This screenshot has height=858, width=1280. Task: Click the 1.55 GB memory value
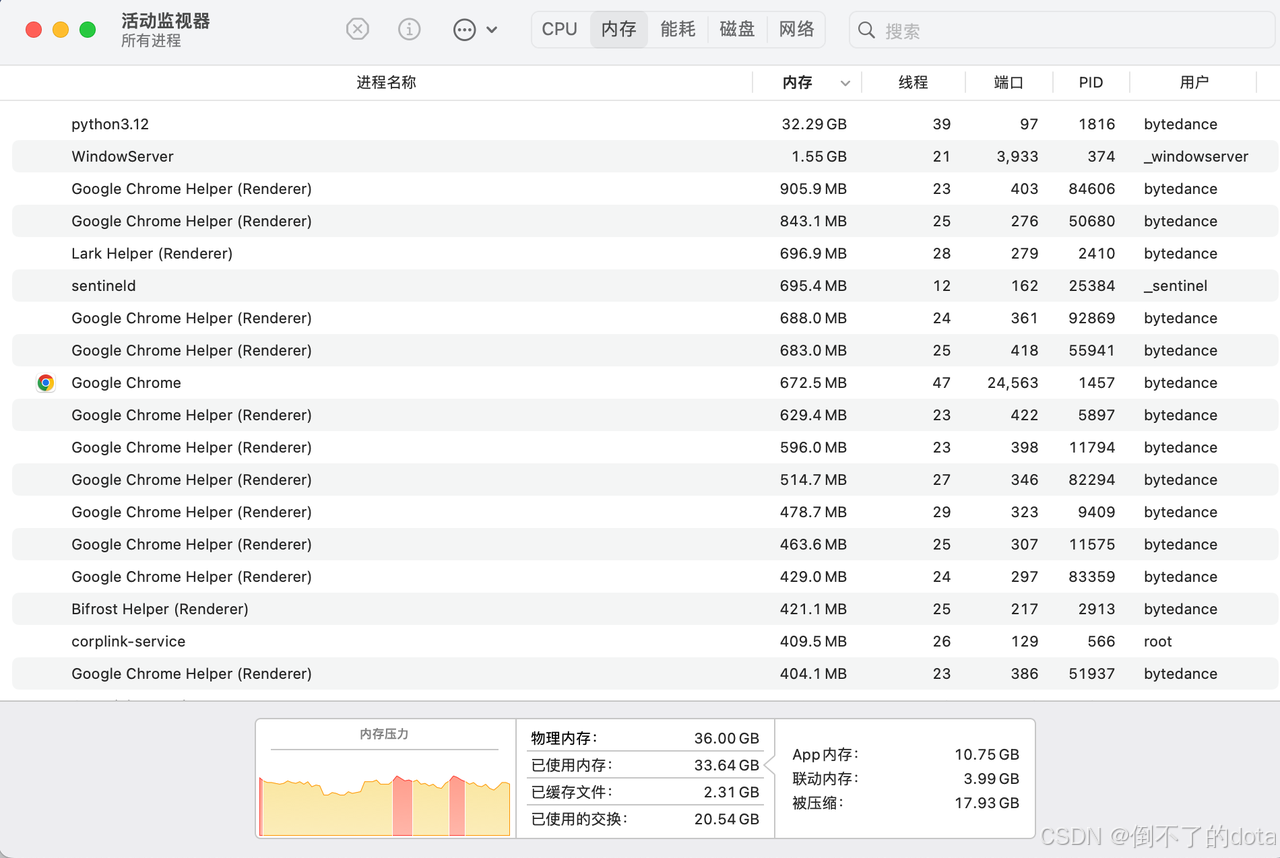(x=819, y=156)
